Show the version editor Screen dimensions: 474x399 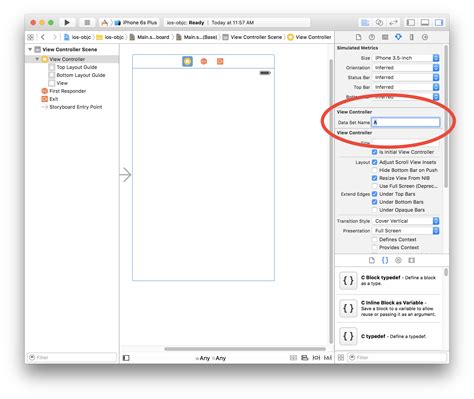click(393, 22)
